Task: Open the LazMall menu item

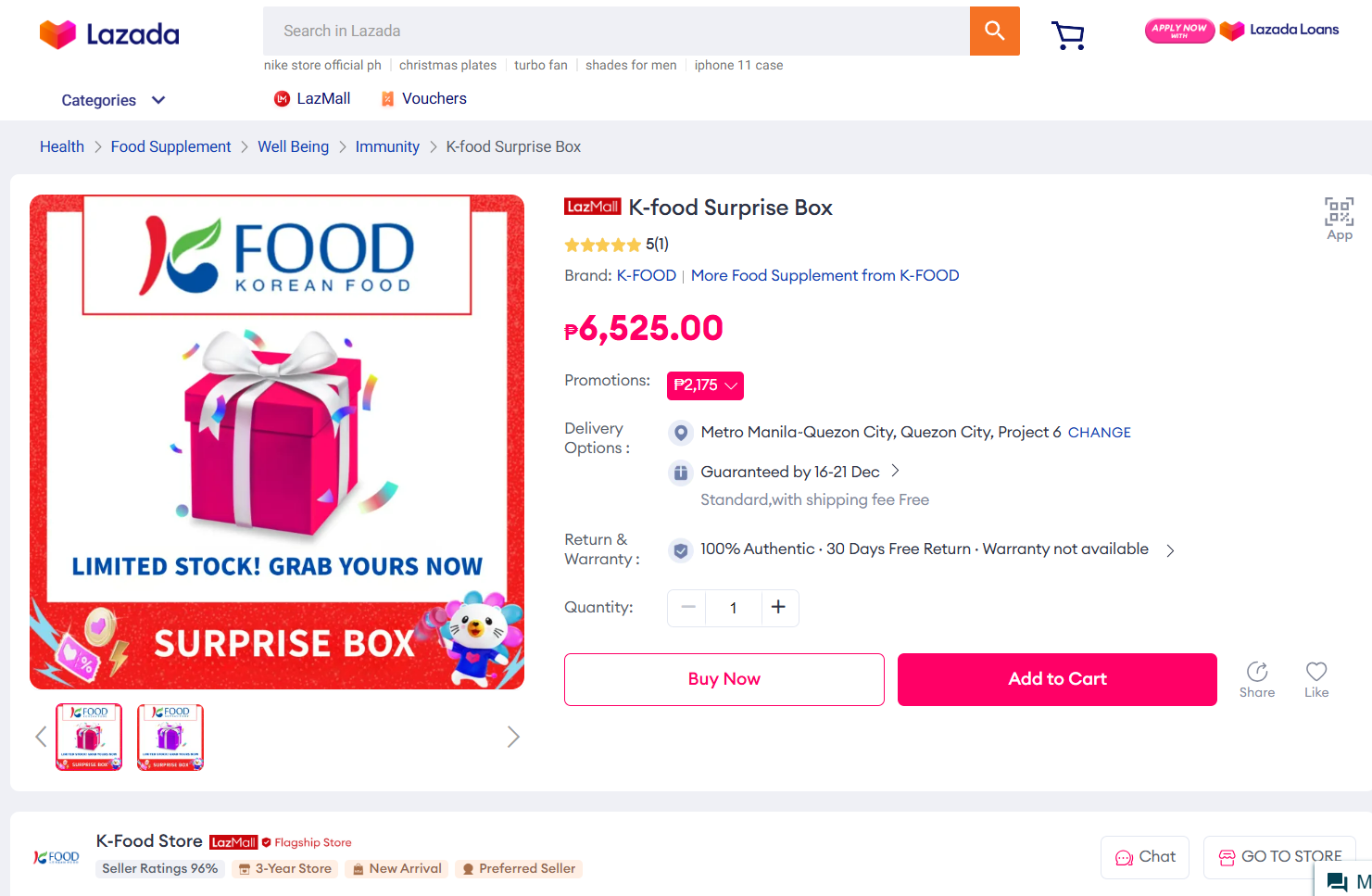Action: pos(312,99)
